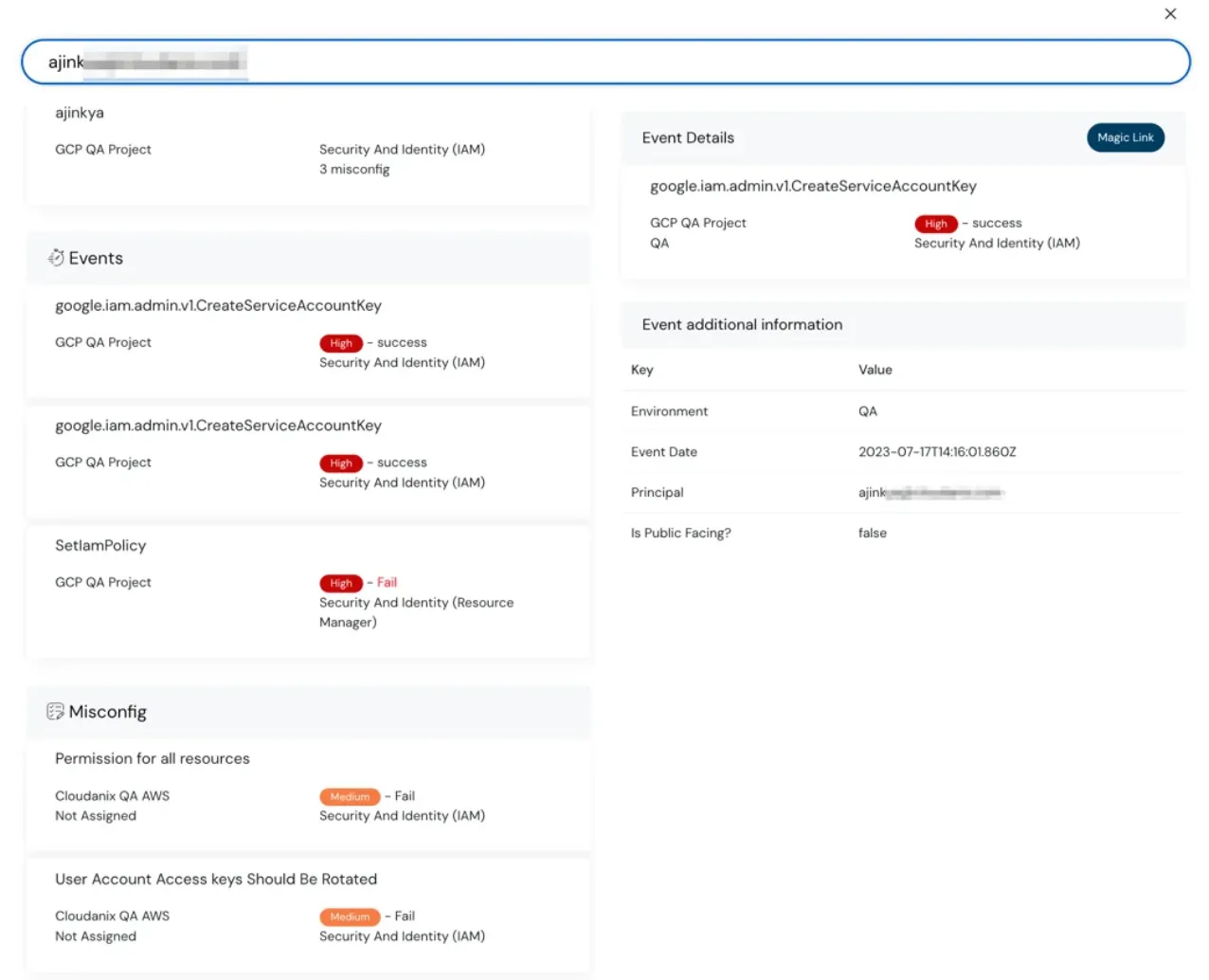Click the High badge on the first CreateServiceAccountKey event
Viewport: 1209px width, 980px height.
[341, 343]
